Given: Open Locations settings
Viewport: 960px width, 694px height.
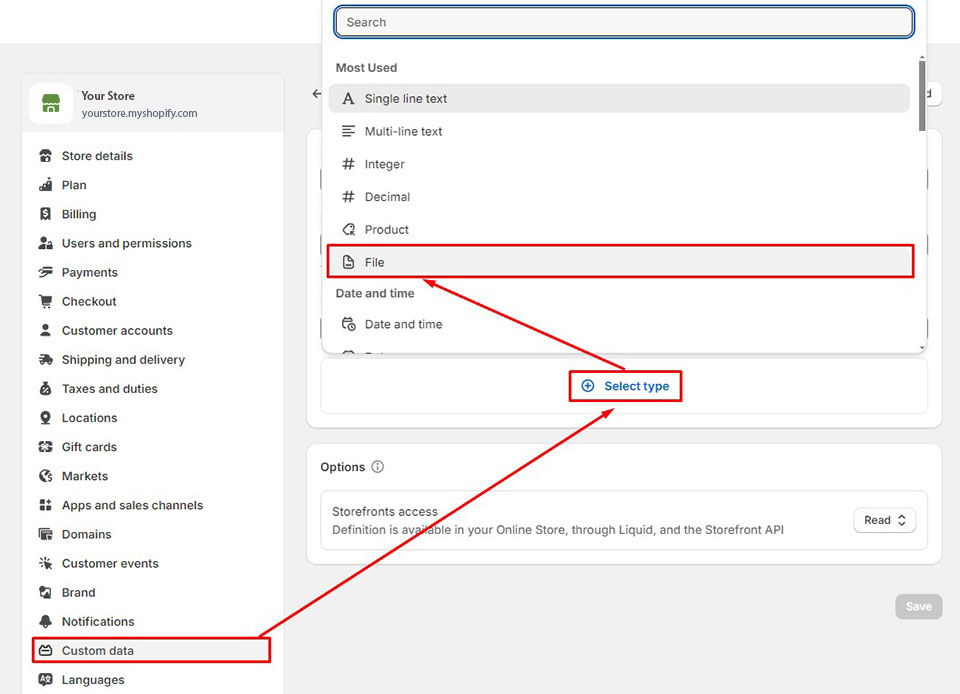Looking at the screenshot, I should coord(89,417).
